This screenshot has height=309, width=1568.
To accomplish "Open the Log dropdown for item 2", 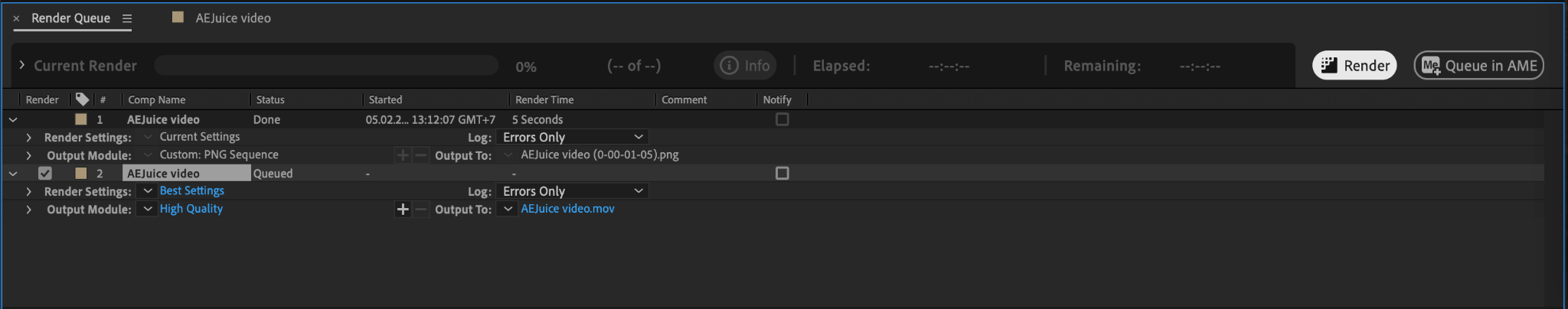I will click(573, 191).
